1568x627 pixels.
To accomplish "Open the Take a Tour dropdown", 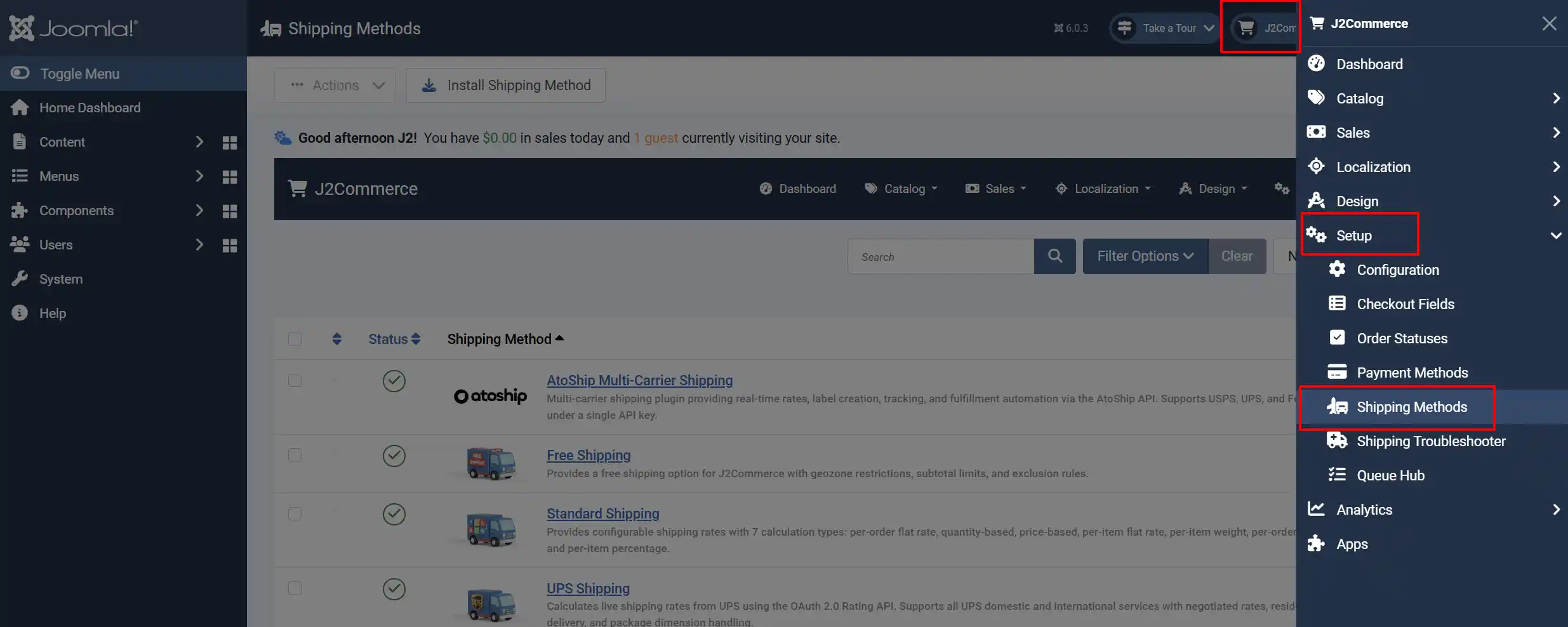I will click(1165, 28).
